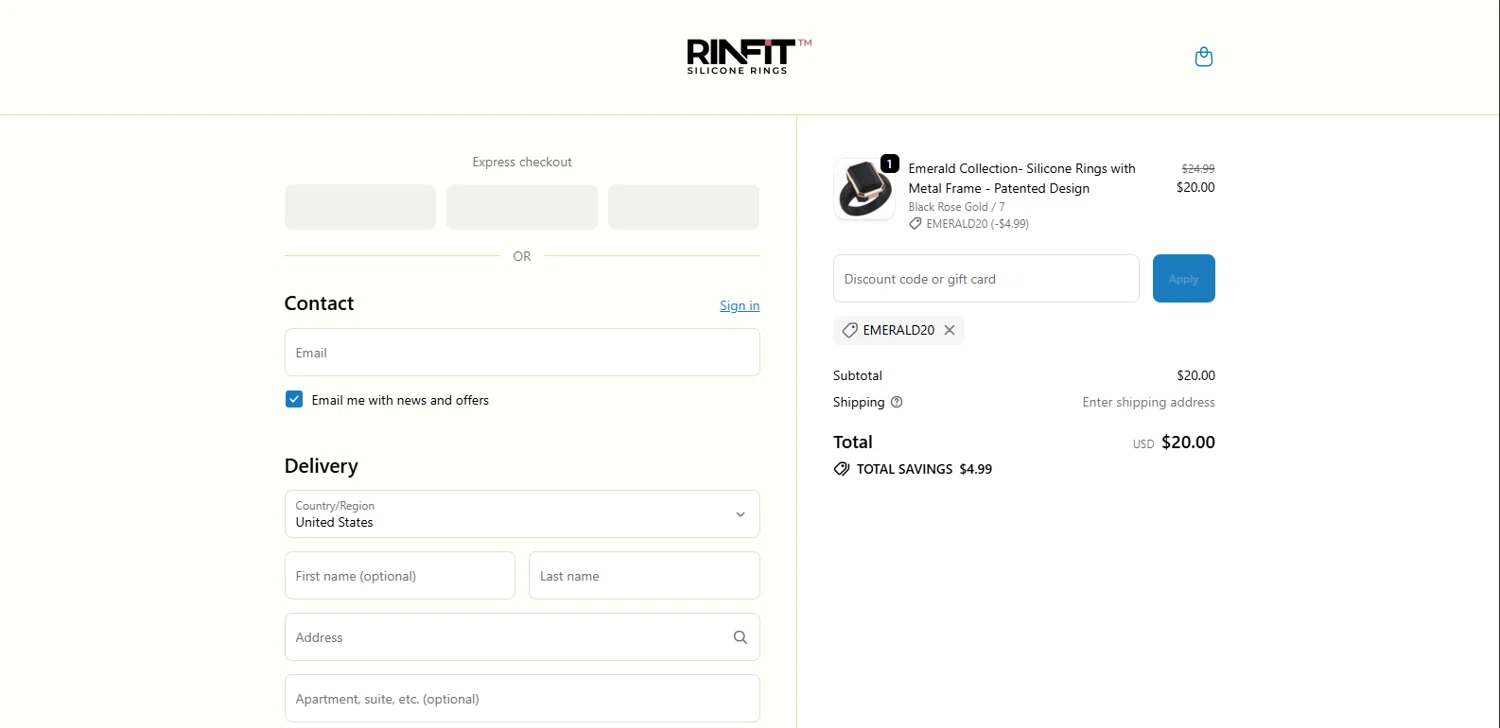Select the middle express checkout button
The height and width of the screenshot is (728, 1500).
coord(522,207)
